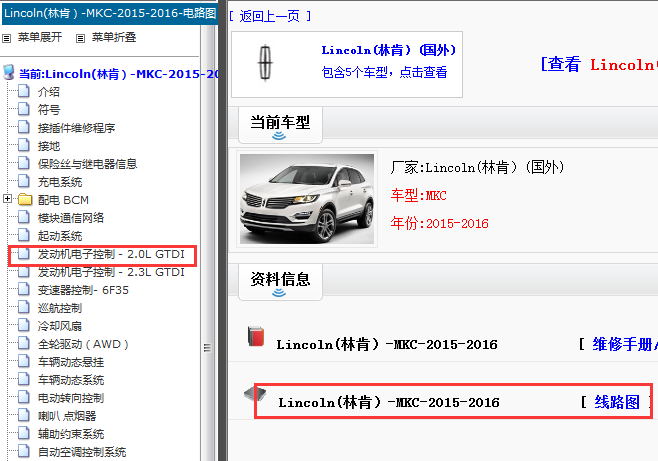Click the computer icon beside 当前:Lincoln root node
658x461 pixels.
pos(9,73)
